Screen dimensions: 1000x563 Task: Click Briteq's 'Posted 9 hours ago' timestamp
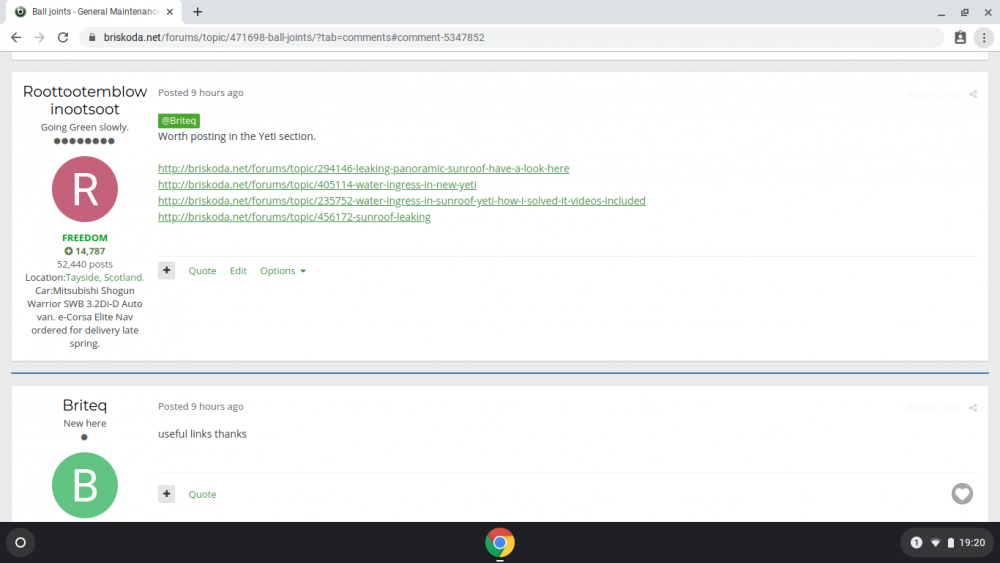pos(201,406)
